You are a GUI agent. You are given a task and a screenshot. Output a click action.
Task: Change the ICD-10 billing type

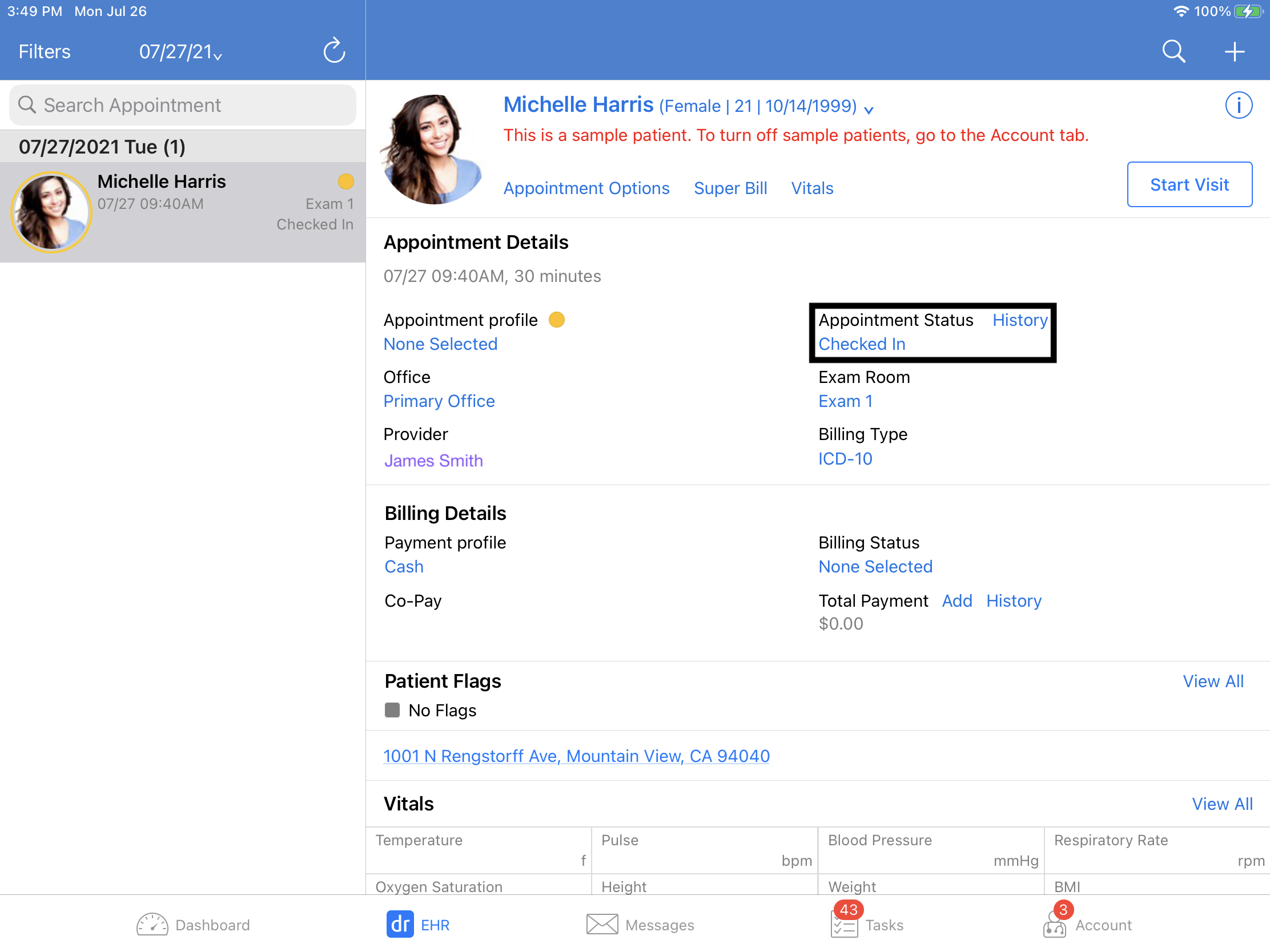click(x=845, y=458)
